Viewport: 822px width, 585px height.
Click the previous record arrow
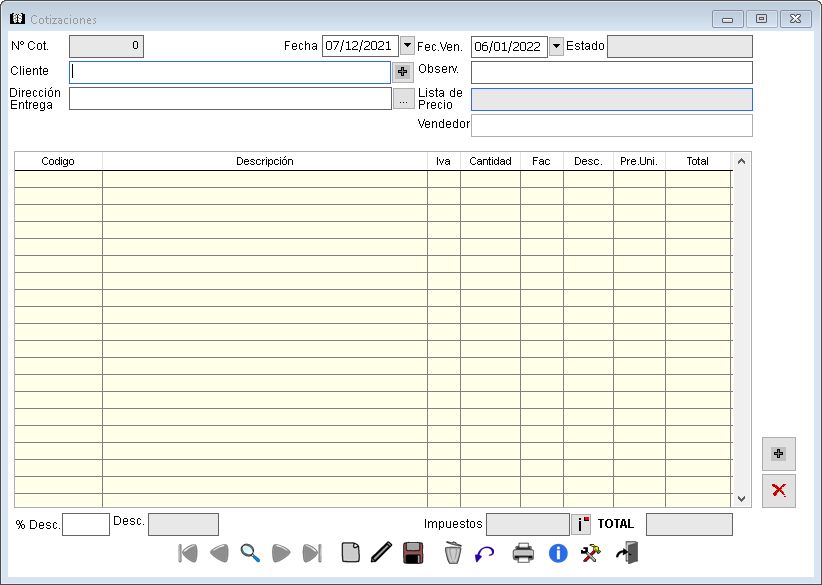(219, 553)
